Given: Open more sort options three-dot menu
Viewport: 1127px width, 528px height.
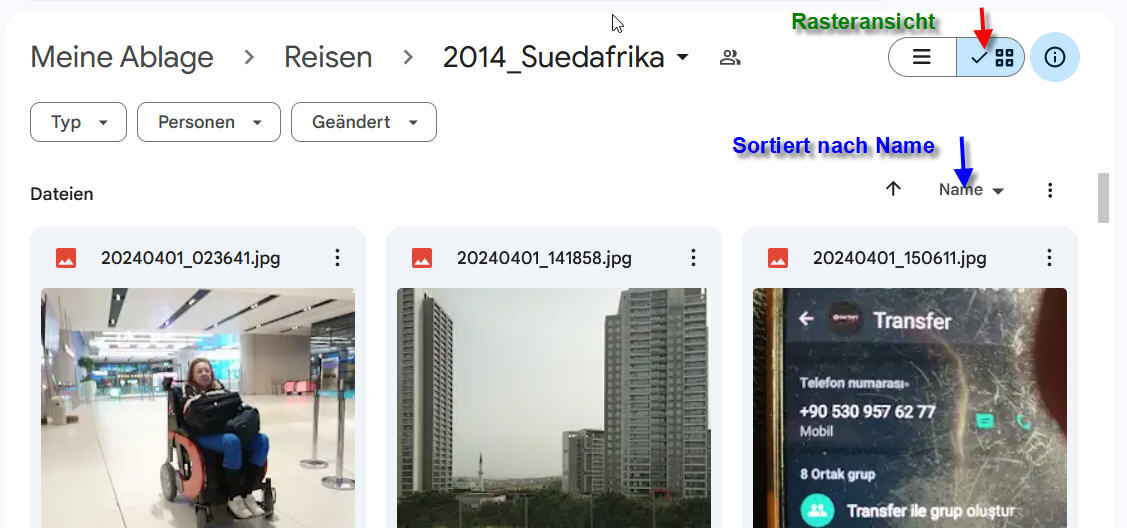Looking at the screenshot, I should click(1050, 190).
